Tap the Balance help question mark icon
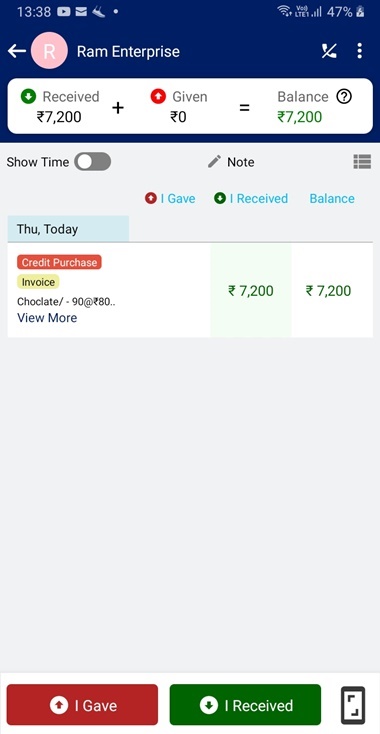This screenshot has width=380, height=734. click(344, 97)
